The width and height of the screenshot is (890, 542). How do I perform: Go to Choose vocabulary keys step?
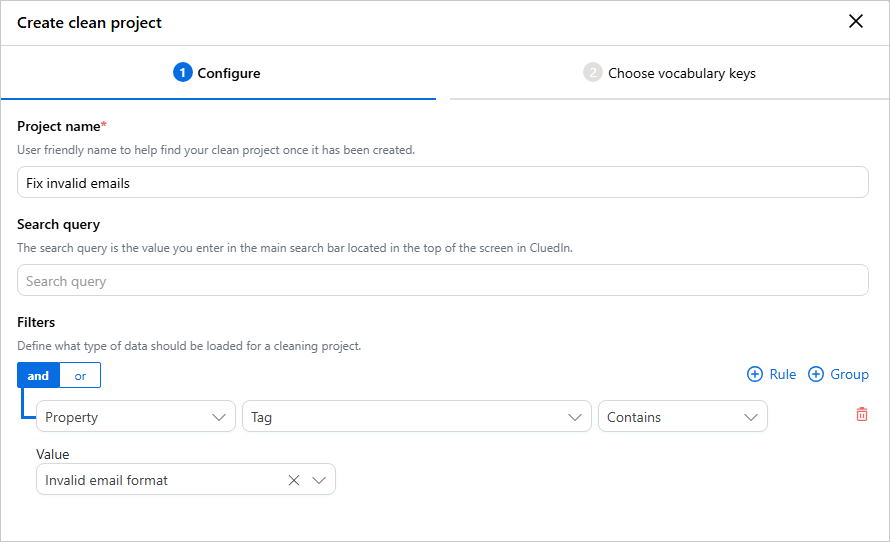coord(669,73)
